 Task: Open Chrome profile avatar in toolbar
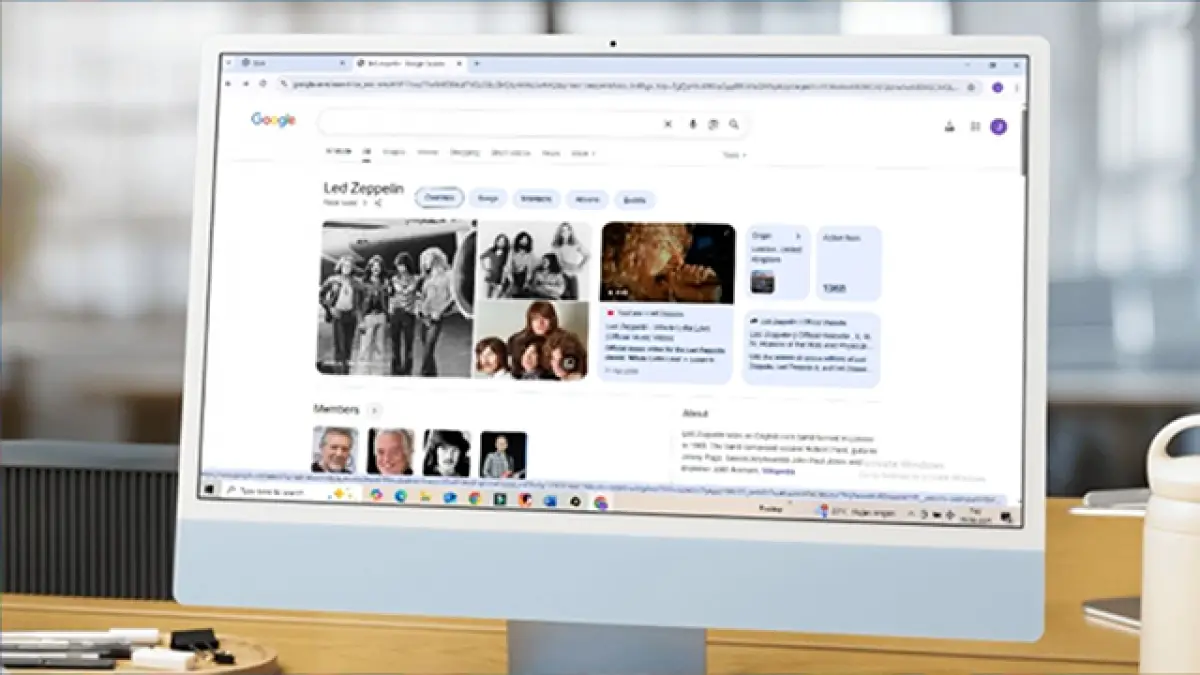point(997,88)
